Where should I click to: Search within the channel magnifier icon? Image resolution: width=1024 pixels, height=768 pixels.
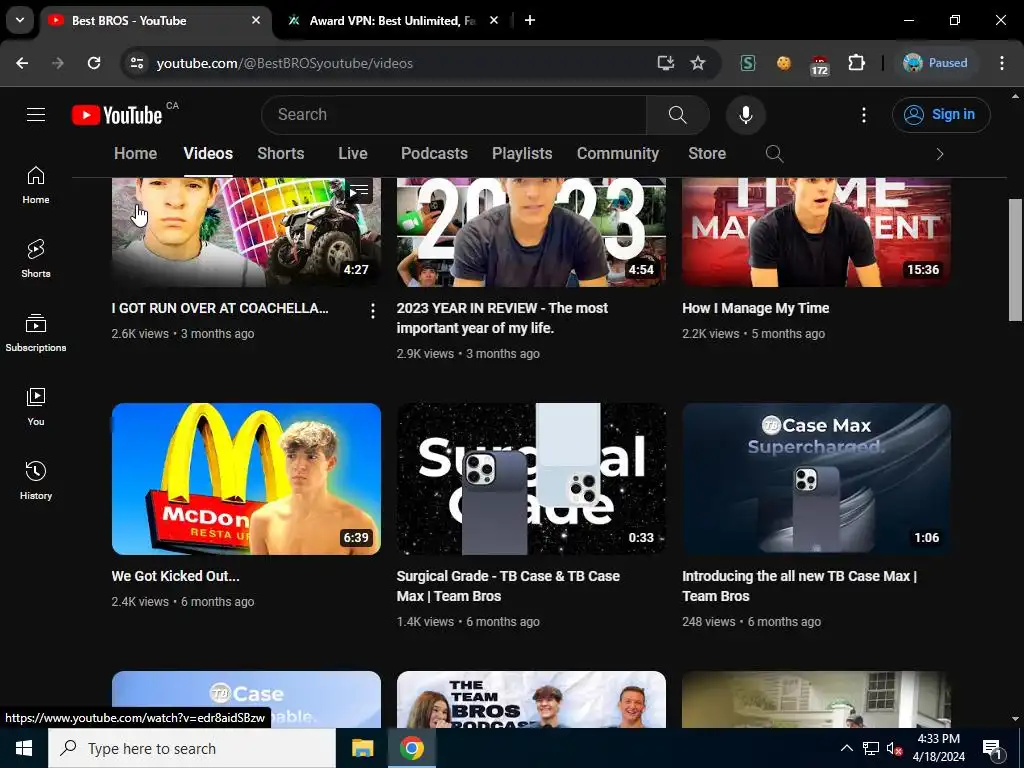[x=774, y=154]
